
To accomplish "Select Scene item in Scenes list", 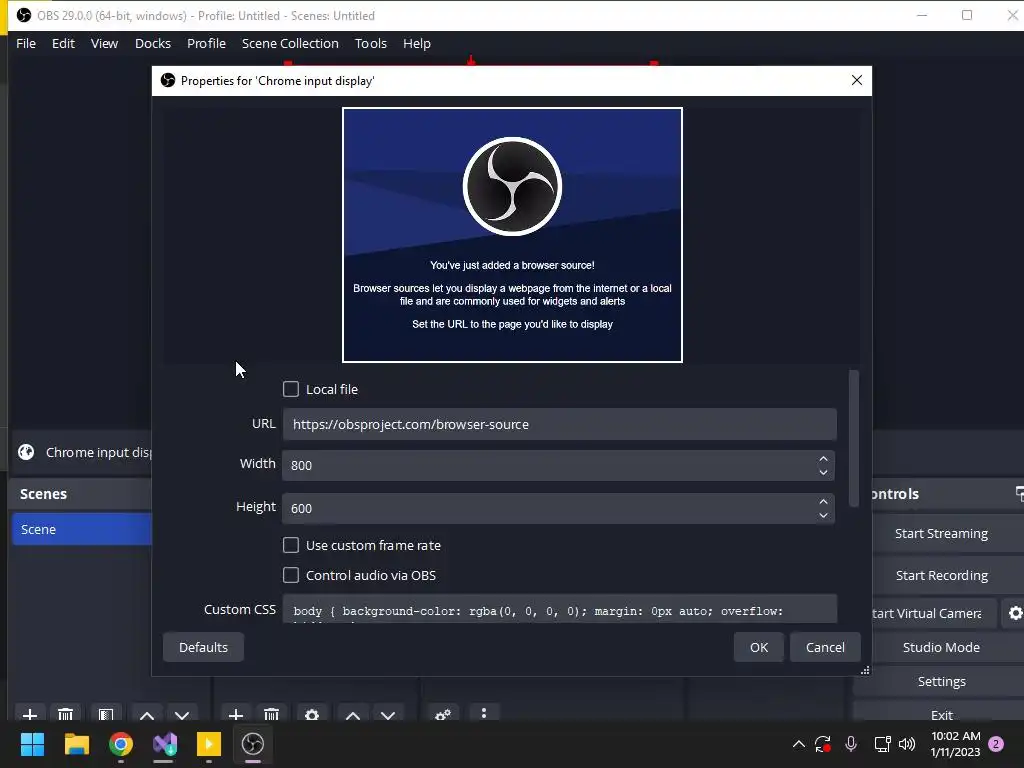I will (x=82, y=529).
